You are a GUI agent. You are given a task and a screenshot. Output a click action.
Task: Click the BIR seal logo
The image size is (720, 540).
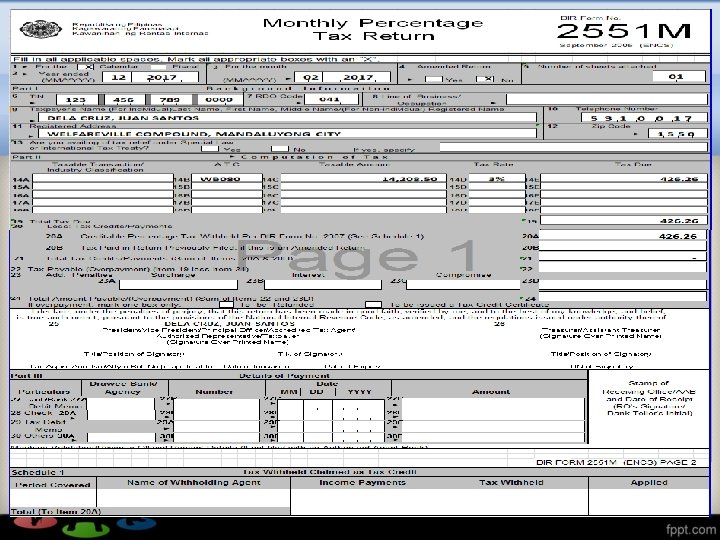(40, 30)
